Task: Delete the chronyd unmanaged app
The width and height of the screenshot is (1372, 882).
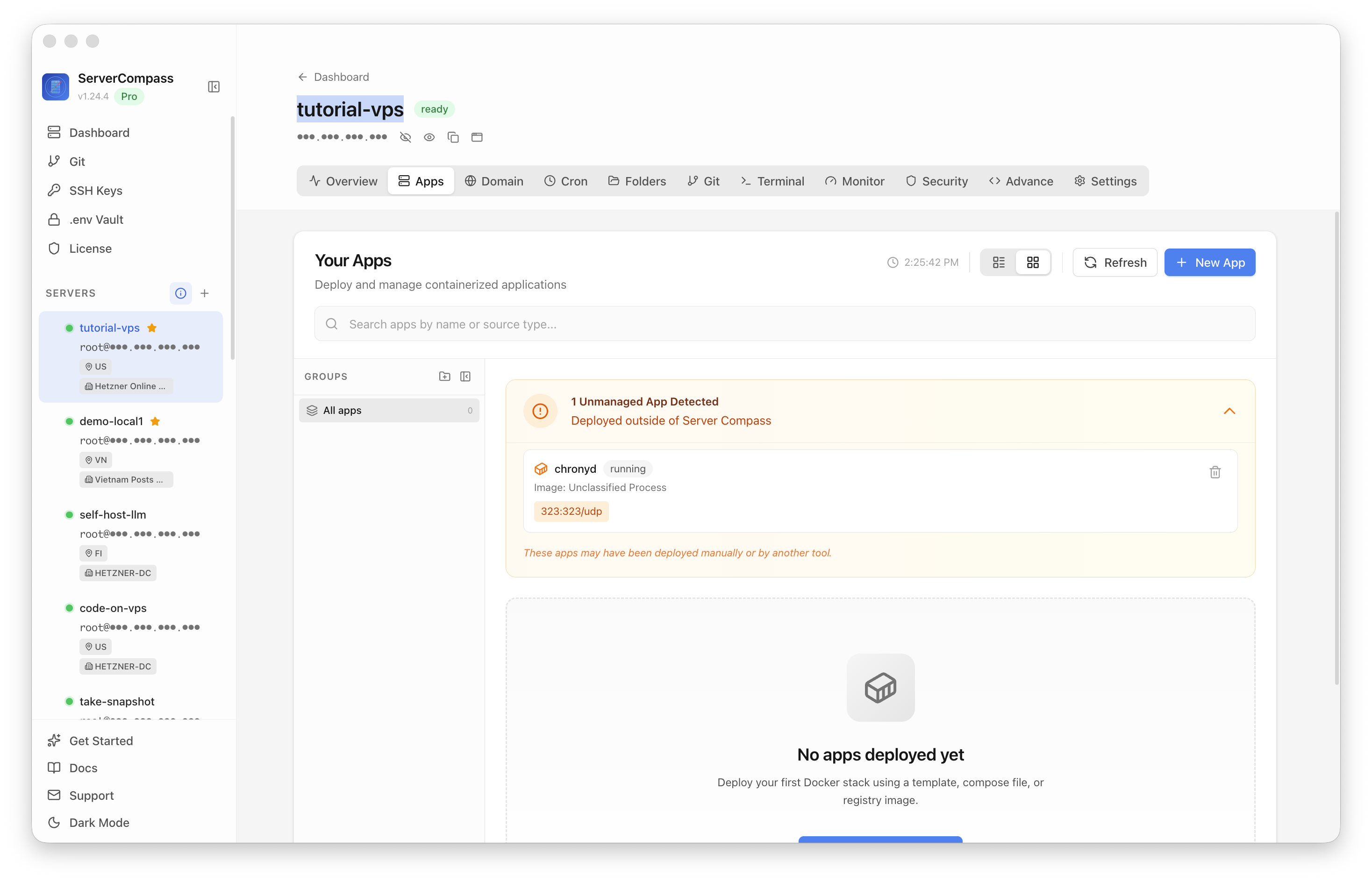Action: pyautogui.click(x=1215, y=472)
